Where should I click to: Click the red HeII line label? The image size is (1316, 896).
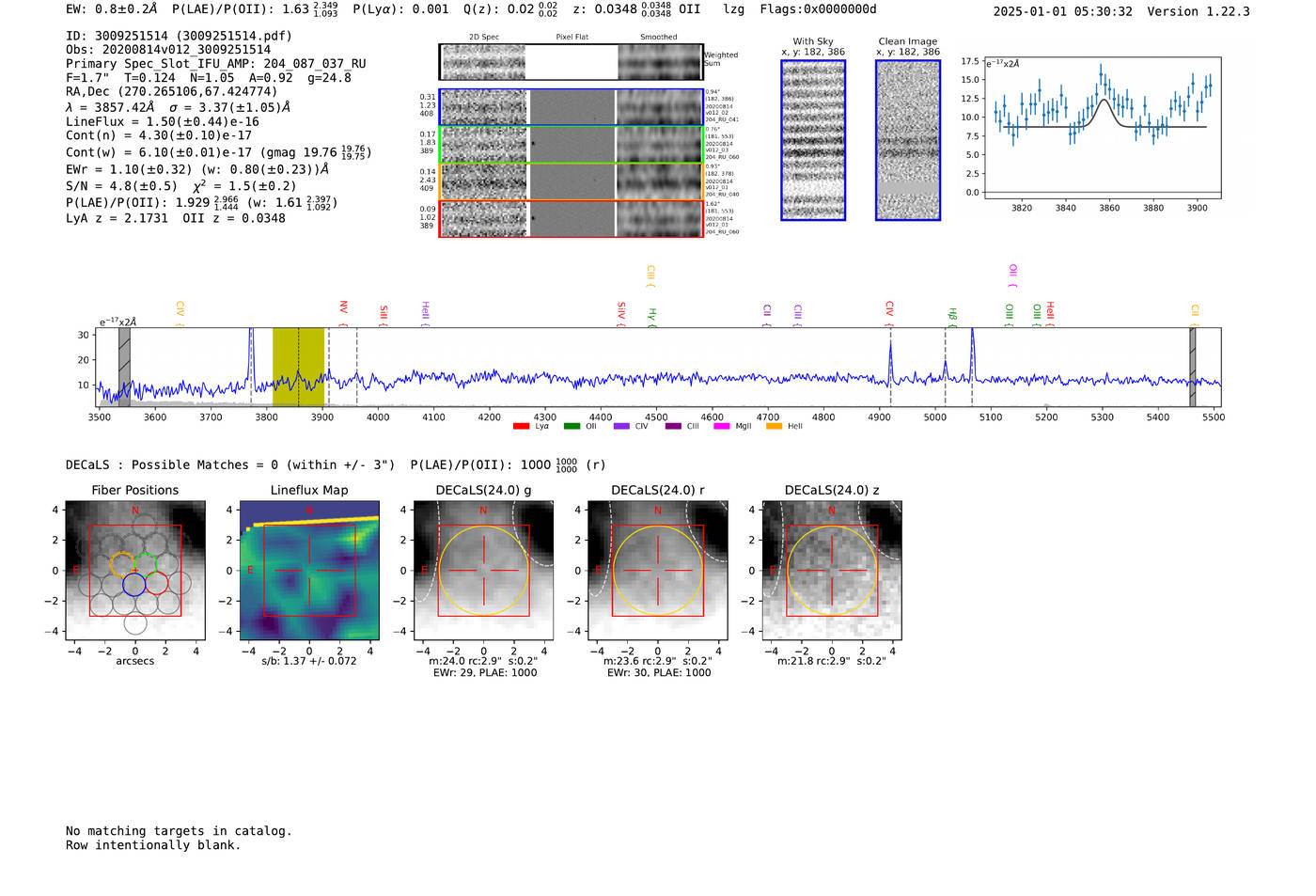tap(1050, 313)
